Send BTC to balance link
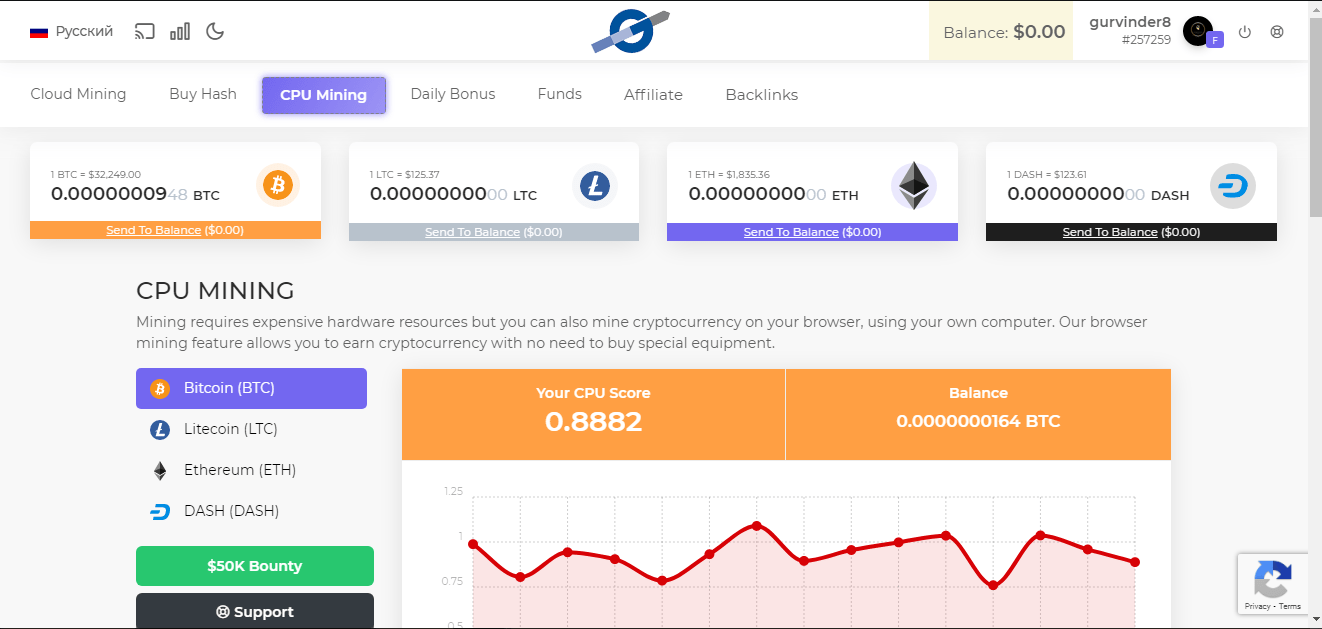Viewport: 1322px width, 629px height. (x=154, y=230)
